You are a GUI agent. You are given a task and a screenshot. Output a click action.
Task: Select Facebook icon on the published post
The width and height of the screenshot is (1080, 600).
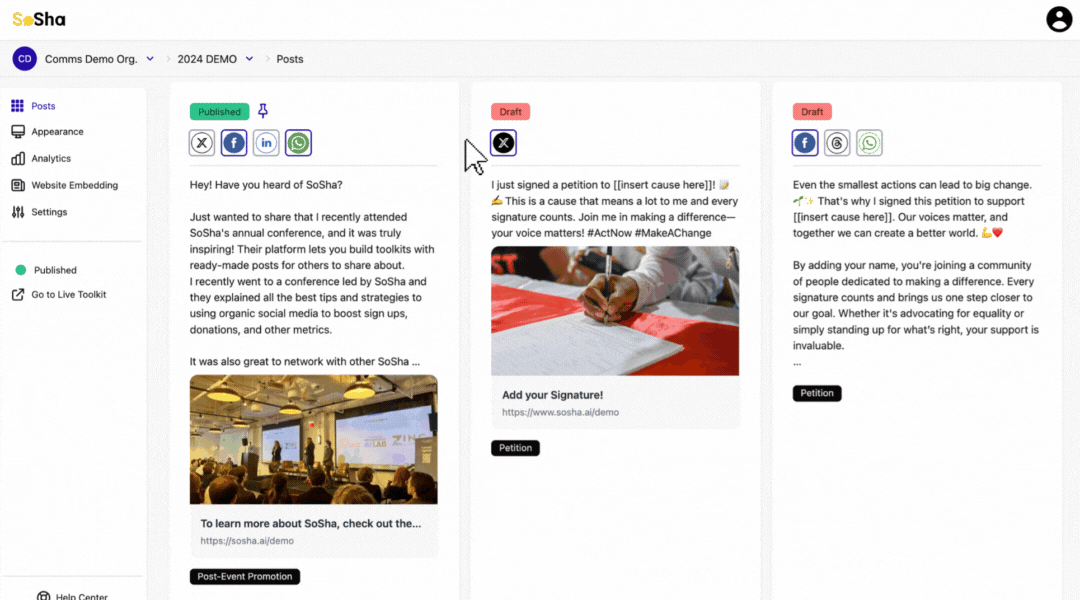(233, 143)
